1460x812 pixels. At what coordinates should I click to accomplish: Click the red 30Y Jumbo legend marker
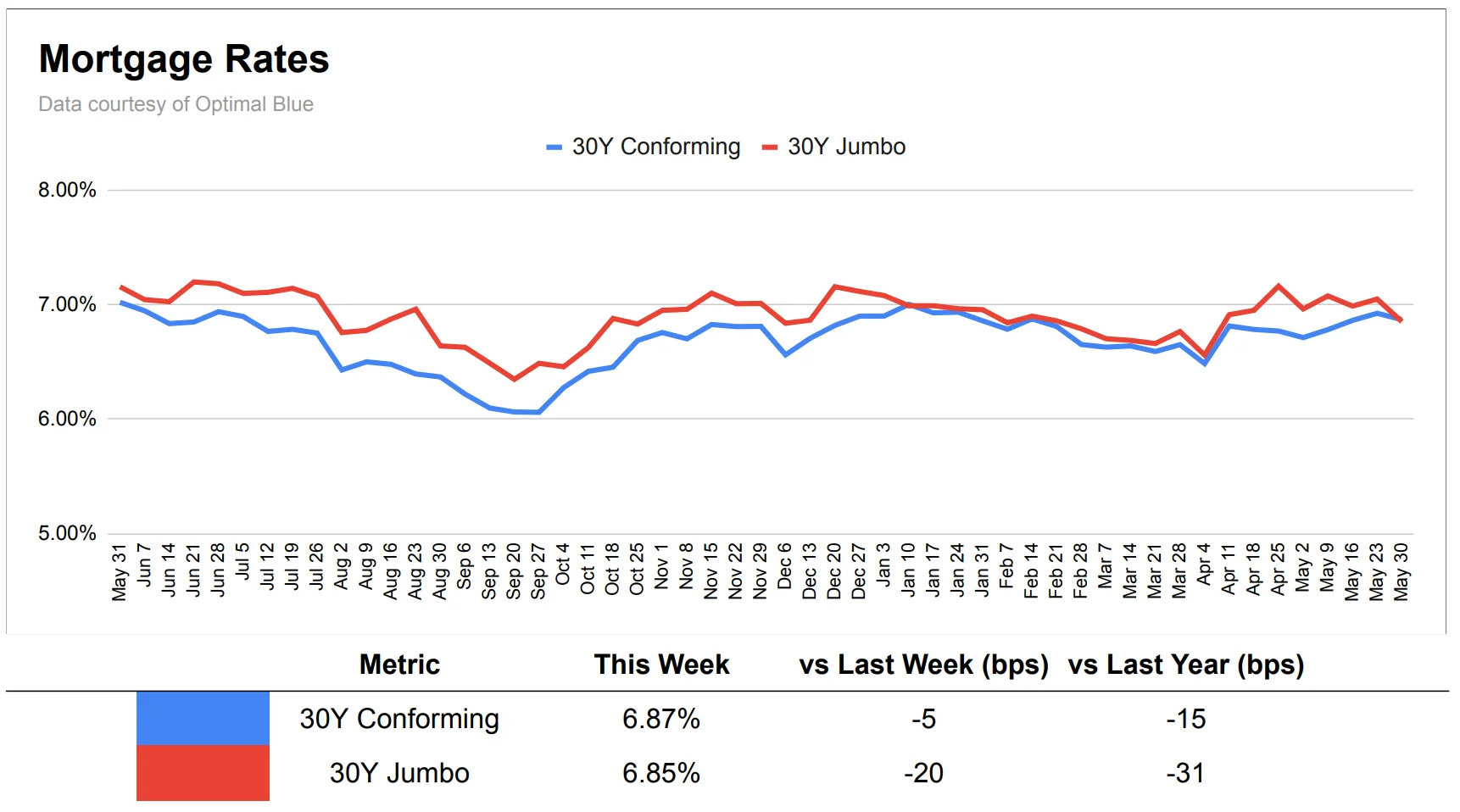coord(770,147)
